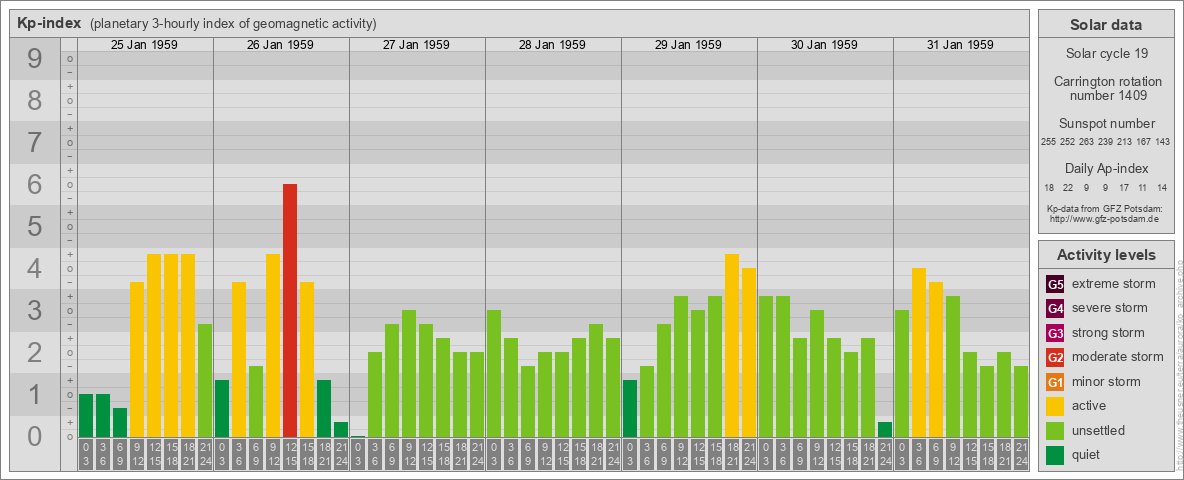Viewport: 1184px width, 480px height.
Task: Click the yellow 18-21 bar on 29 Jan 1959
Action: point(732,346)
